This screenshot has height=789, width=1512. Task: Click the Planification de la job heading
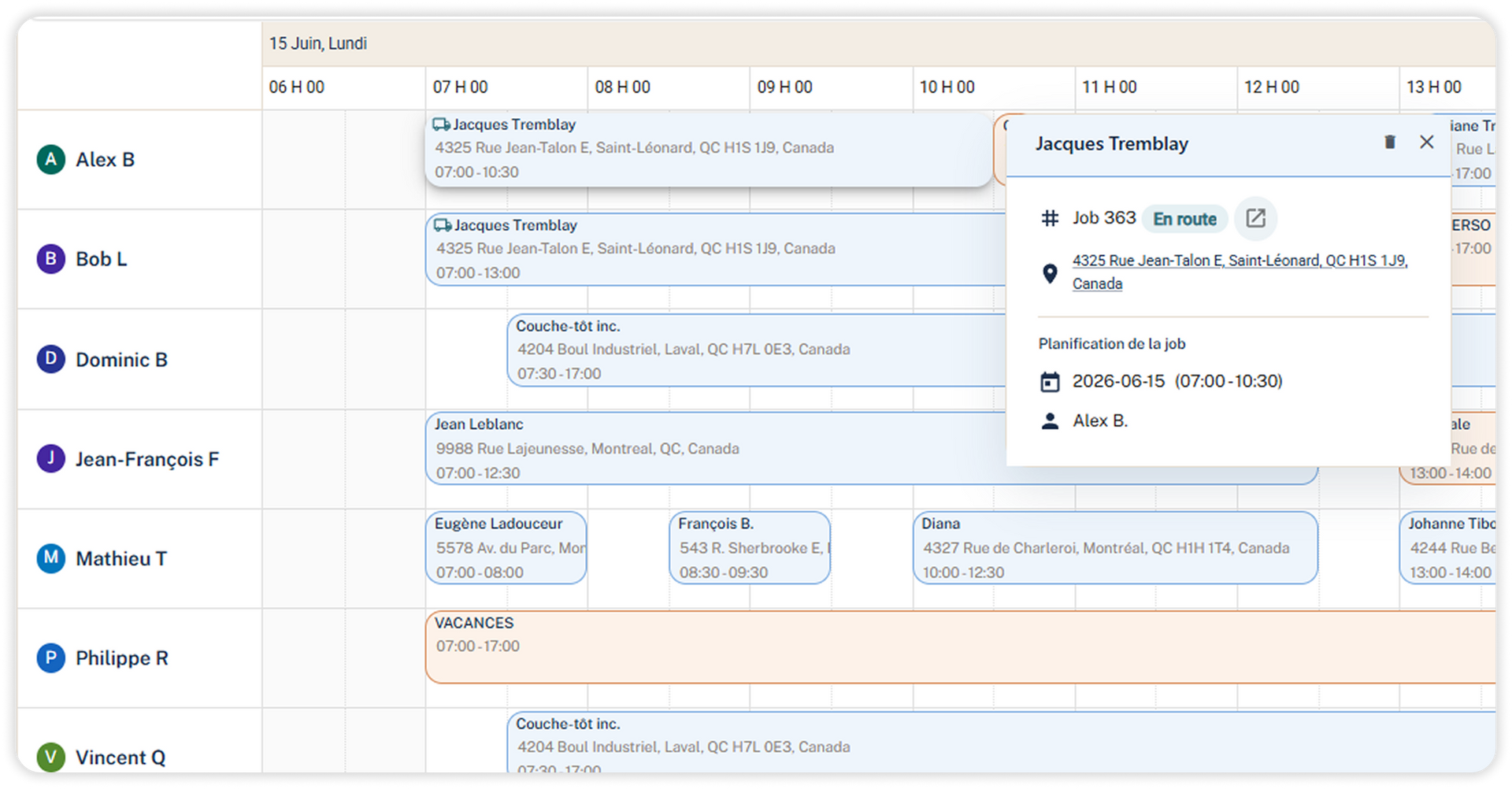coord(1111,343)
